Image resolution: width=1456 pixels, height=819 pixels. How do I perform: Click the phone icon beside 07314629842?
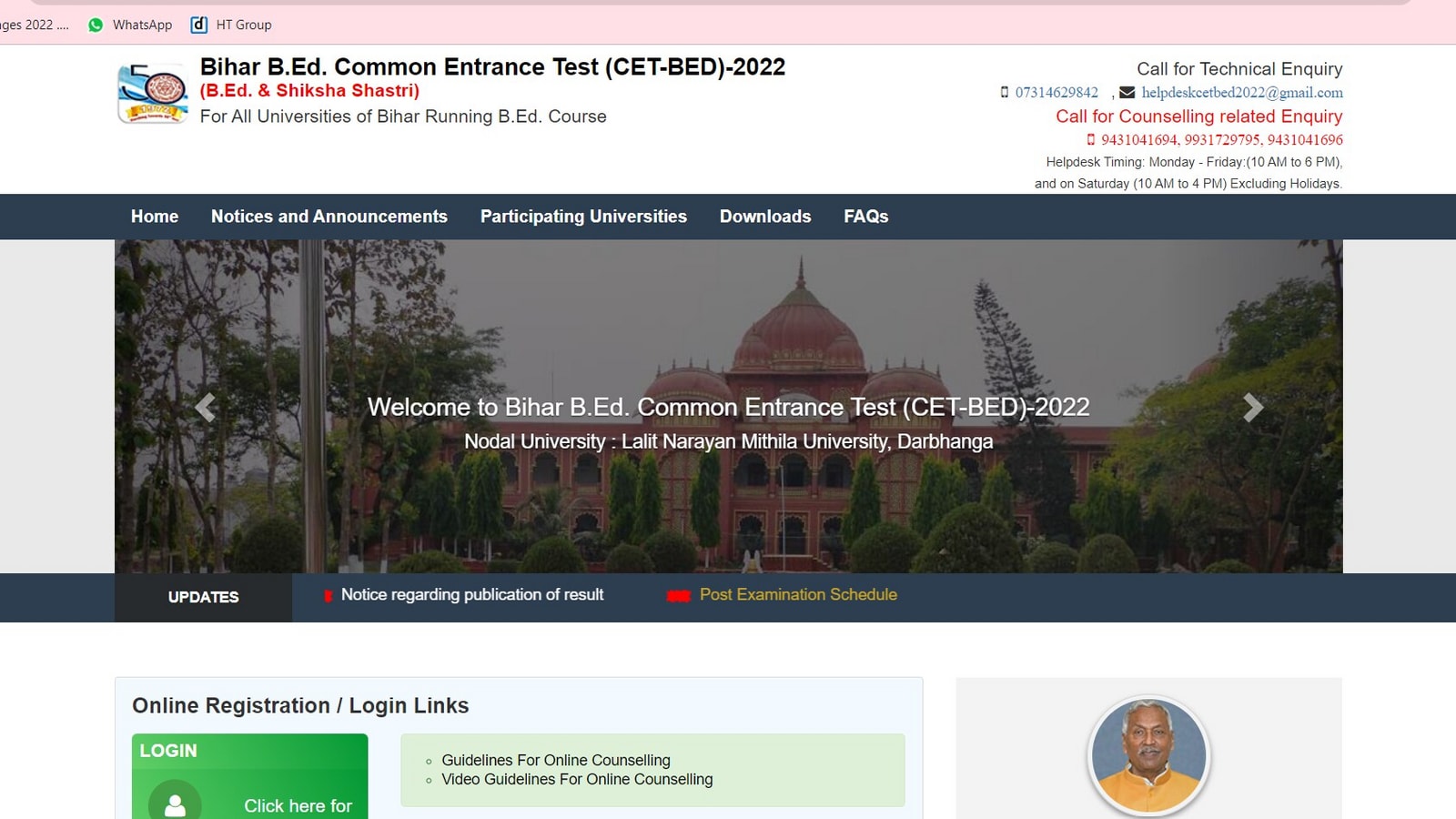[1005, 92]
